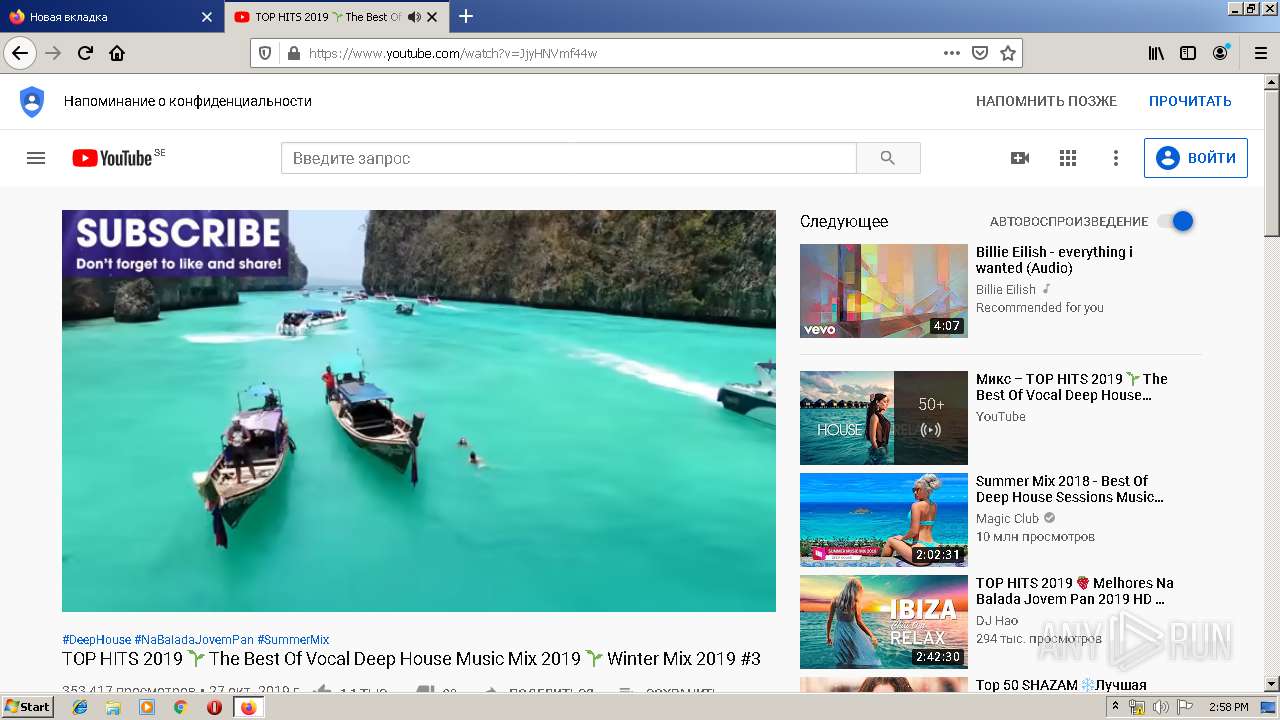
Task: Open TOP HITS 2019 Melhores Na Balada title
Action: [x=1075, y=591]
